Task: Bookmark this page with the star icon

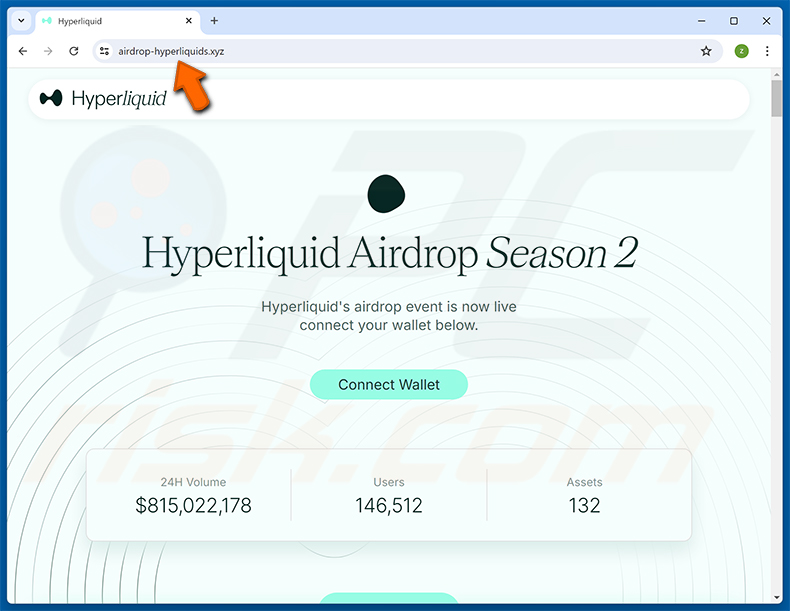Action: 706,51
